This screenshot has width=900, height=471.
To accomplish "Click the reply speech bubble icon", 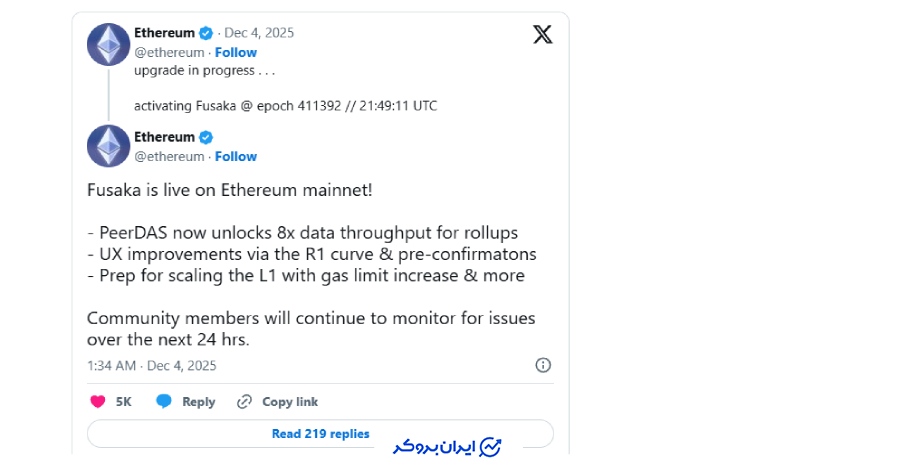I will pos(164,401).
